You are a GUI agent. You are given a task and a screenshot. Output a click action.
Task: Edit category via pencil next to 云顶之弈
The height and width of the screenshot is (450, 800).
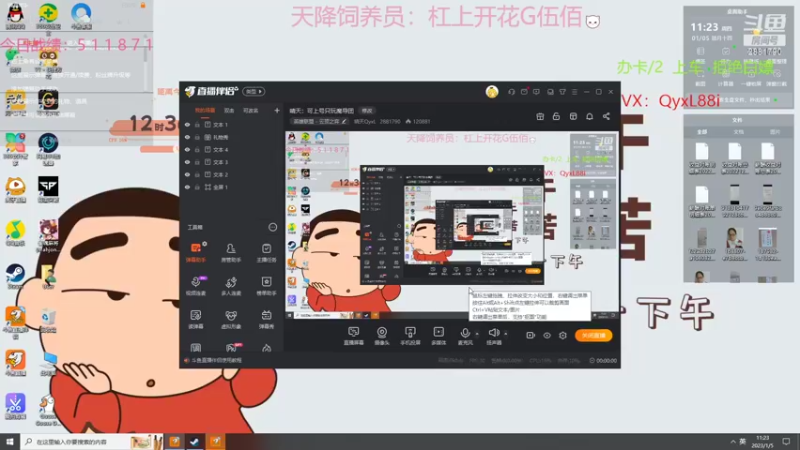pyautogui.click(x=344, y=122)
